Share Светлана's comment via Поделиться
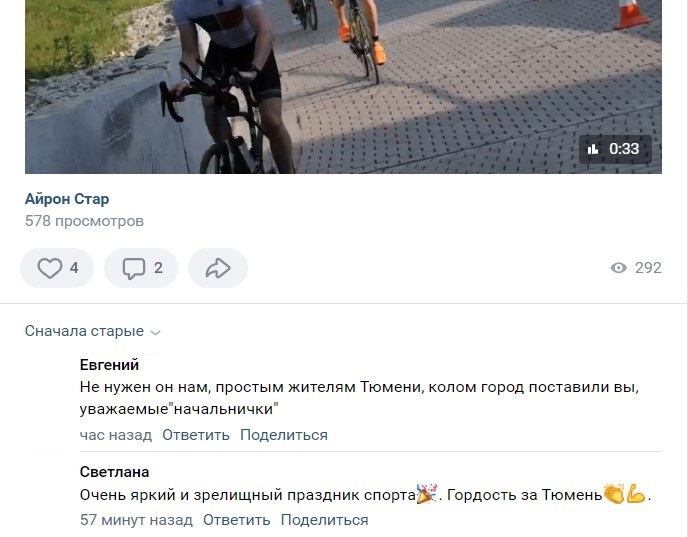Screen dimensions: 688x537 pos(325,520)
